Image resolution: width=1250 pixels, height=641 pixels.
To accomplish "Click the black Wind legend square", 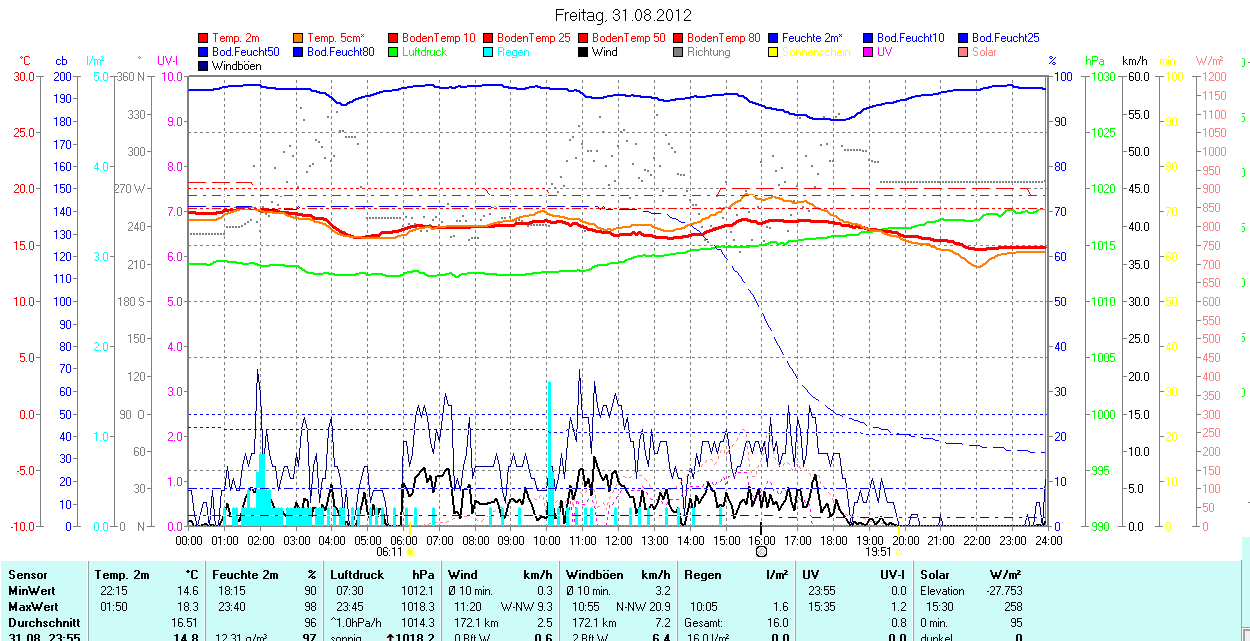I will [x=584, y=52].
